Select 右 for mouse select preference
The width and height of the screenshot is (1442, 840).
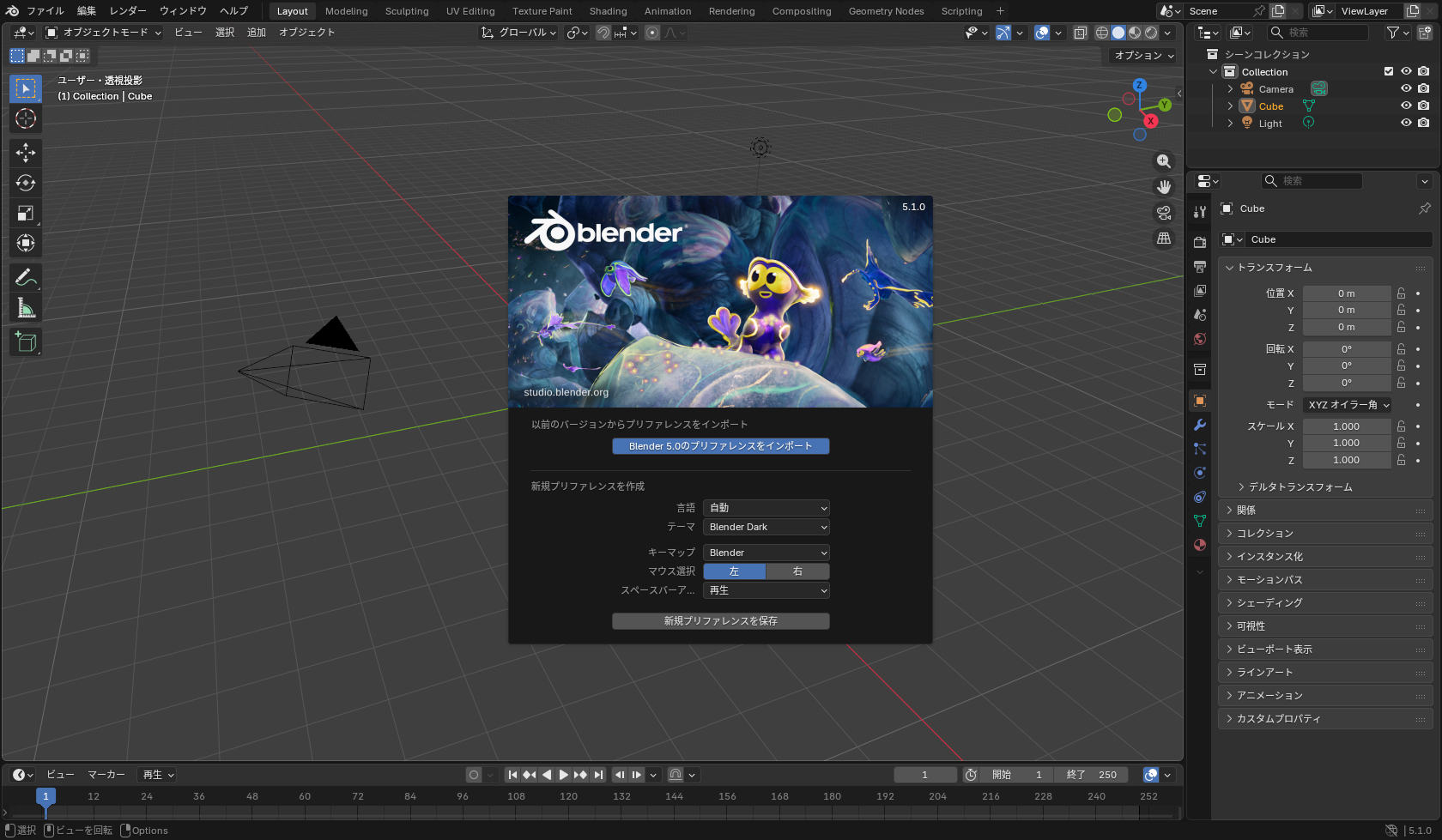pyautogui.click(x=797, y=571)
